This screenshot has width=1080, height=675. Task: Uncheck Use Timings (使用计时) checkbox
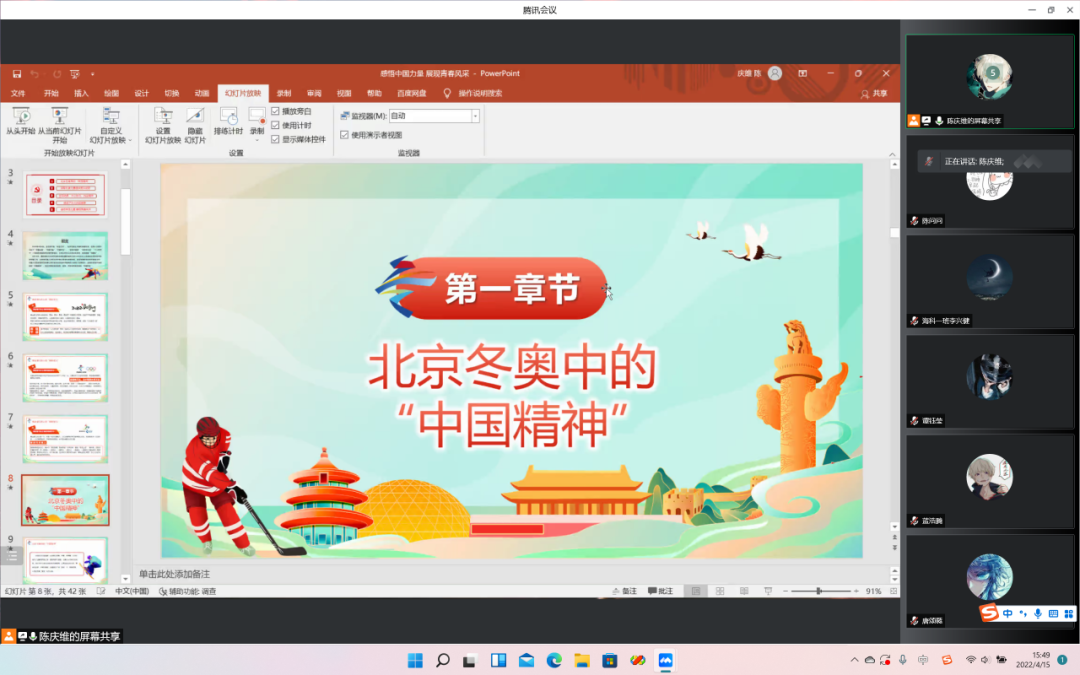pos(276,125)
